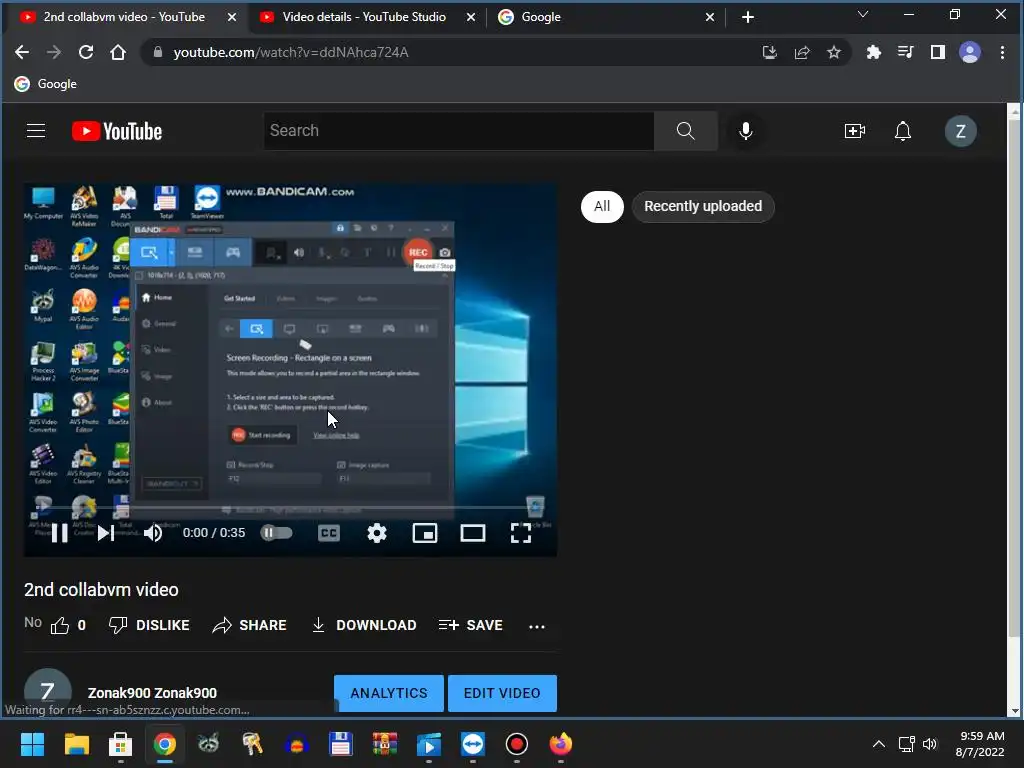
Task: Download the video
Action: pos(364,625)
